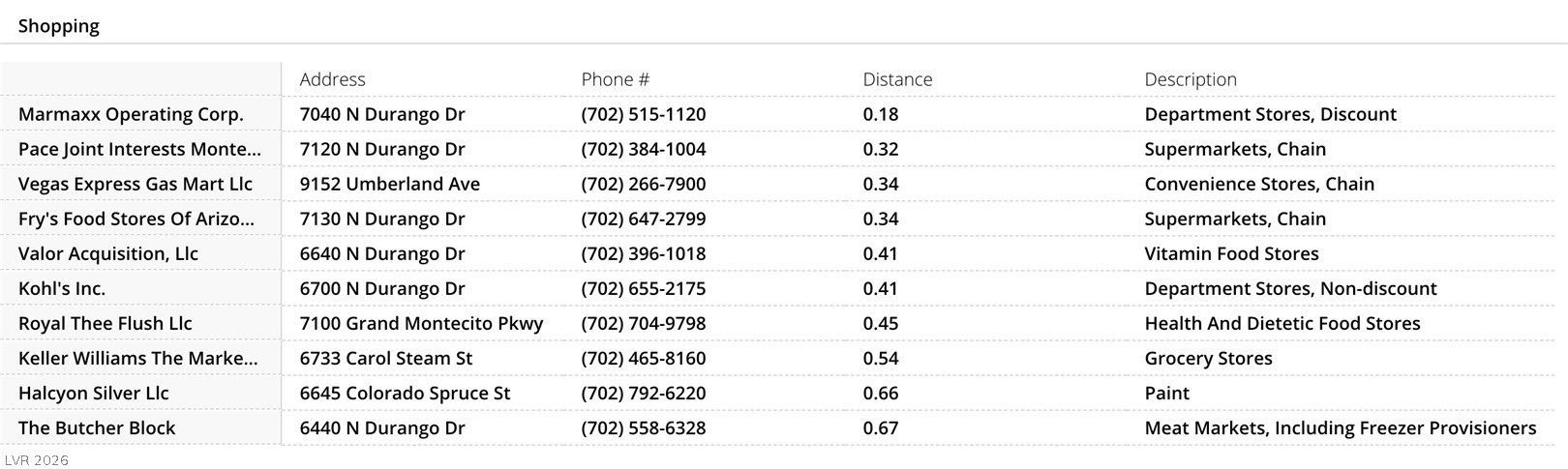Viewport: 1568px width, 469px height.
Task: Open the Fry's Food Stores listing
Action: point(136,219)
